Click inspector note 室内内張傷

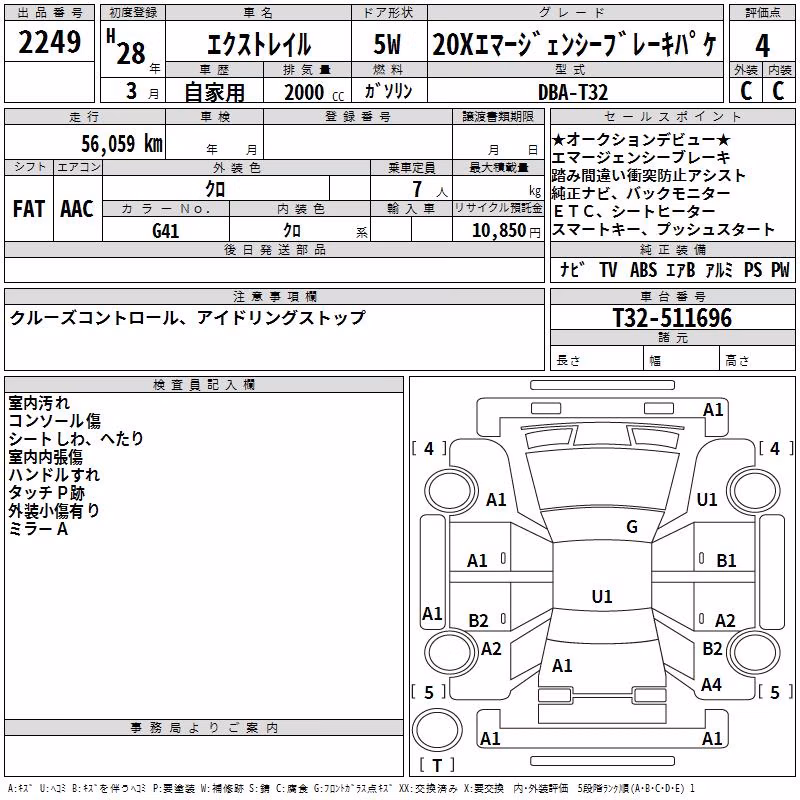pyautogui.click(x=45, y=457)
